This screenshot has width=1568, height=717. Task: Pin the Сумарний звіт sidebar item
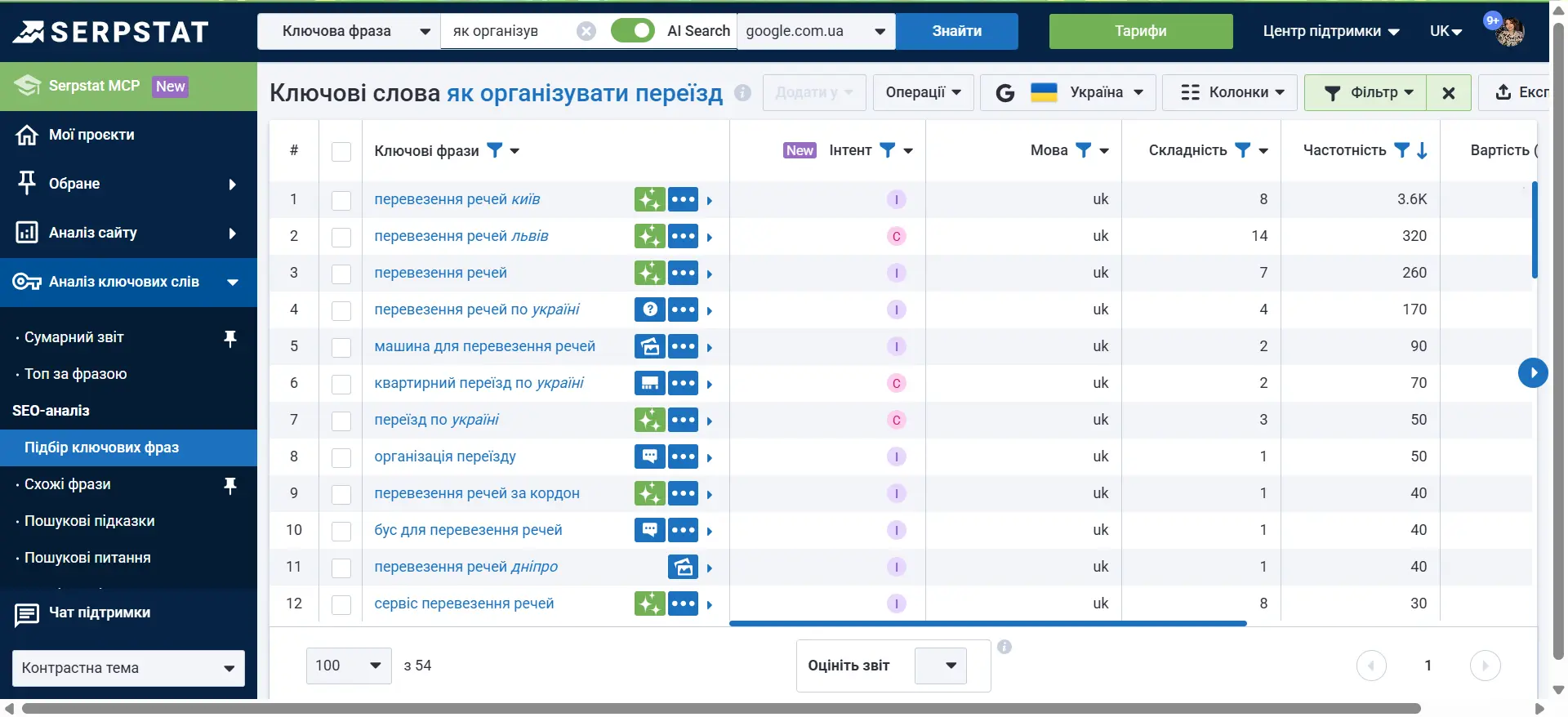point(230,338)
